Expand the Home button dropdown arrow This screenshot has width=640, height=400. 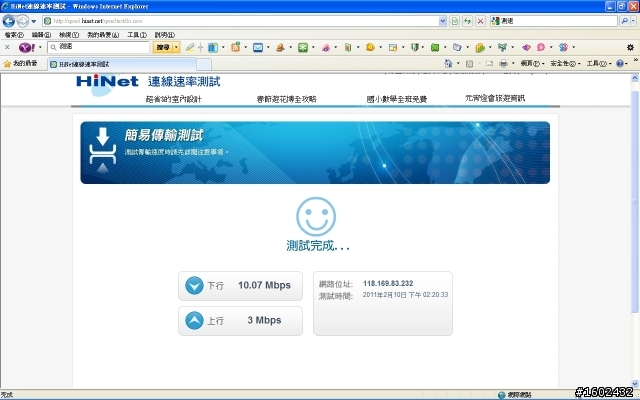[x=458, y=64]
